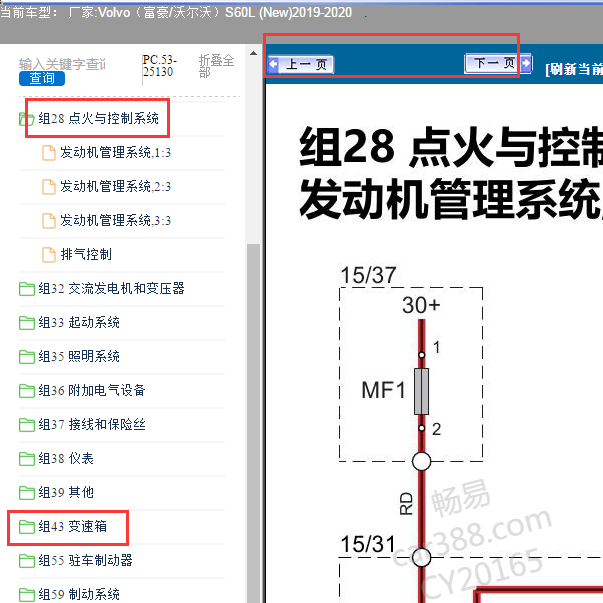Image resolution: width=603 pixels, height=603 pixels.
Task: Click the folder icon of 组33
Action: [x=27, y=323]
